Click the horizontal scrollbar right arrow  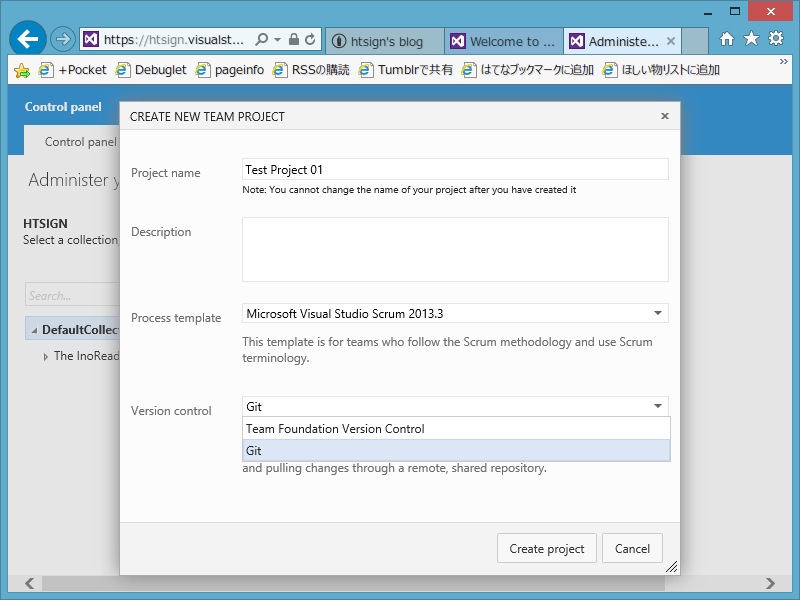pyautogui.click(x=770, y=583)
